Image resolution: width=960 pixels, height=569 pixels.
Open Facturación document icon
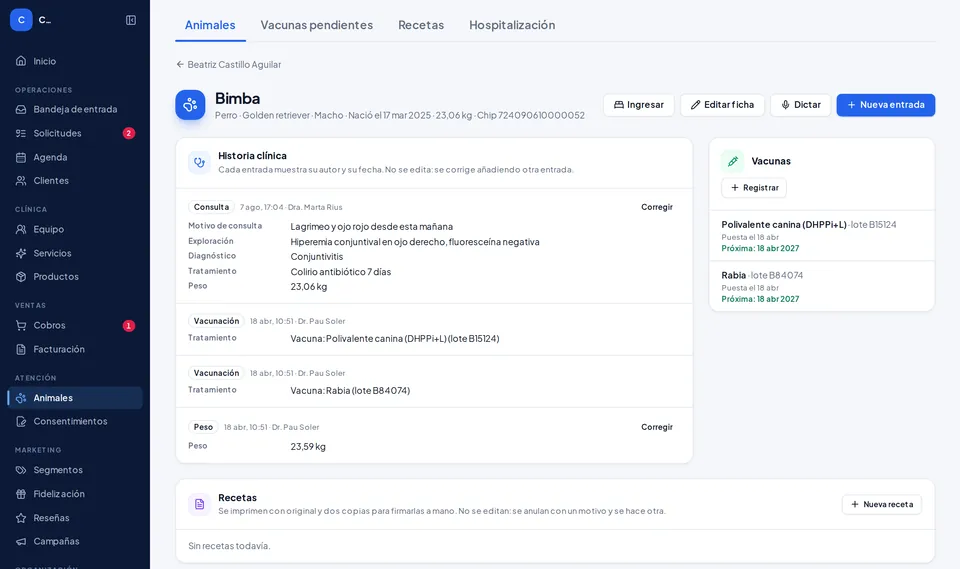coord(21,349)
